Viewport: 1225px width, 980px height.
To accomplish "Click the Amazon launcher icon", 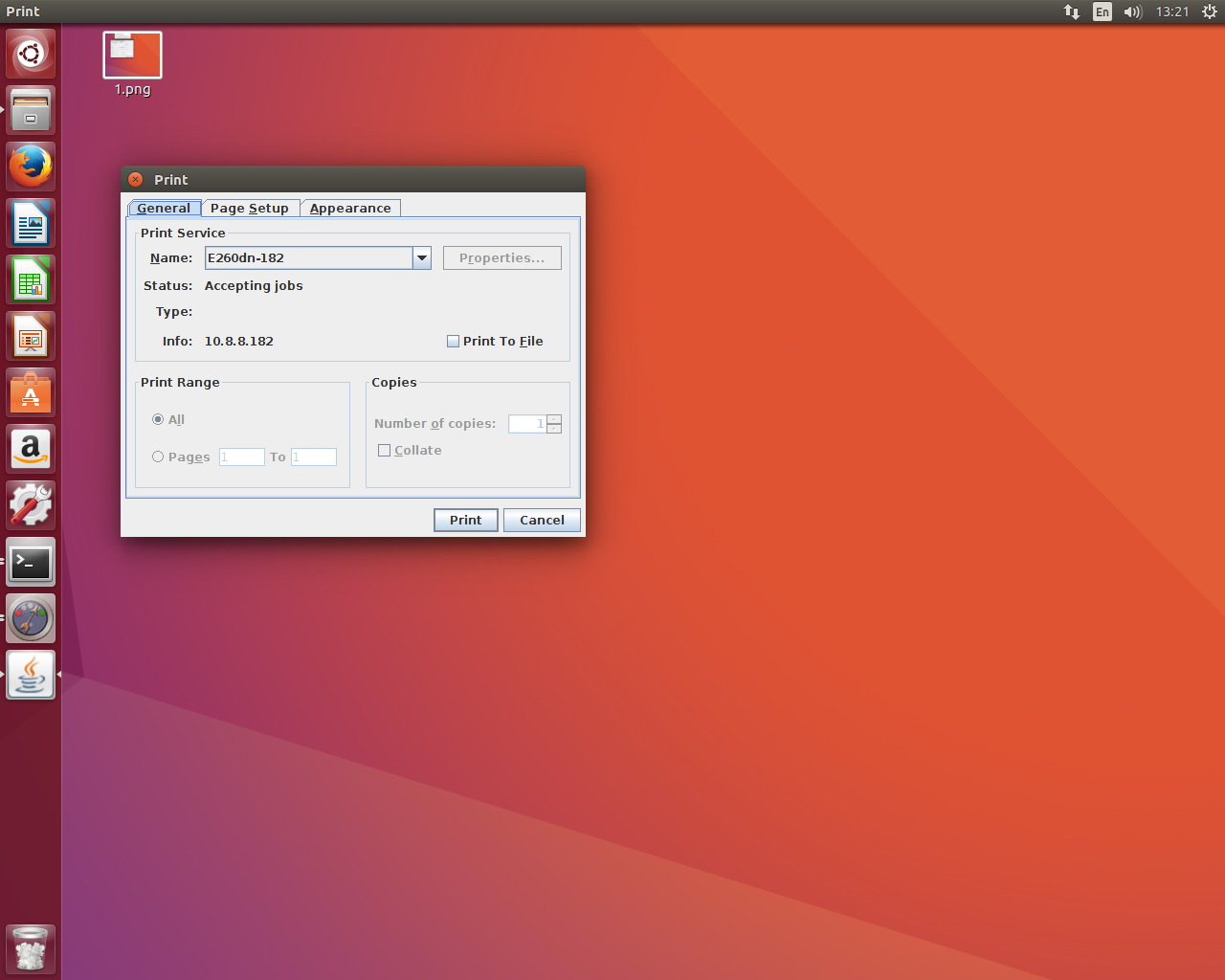I will coord(31,449).
